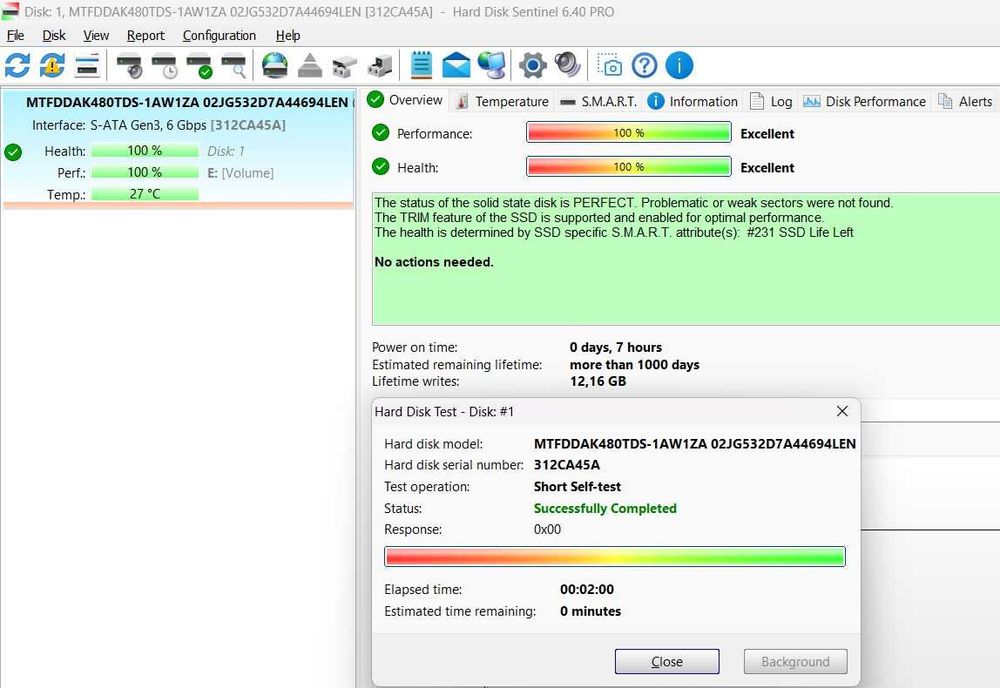Click the grey disk drives toolbar icon
1000x688 pixels.
click(x=345, y=65)
